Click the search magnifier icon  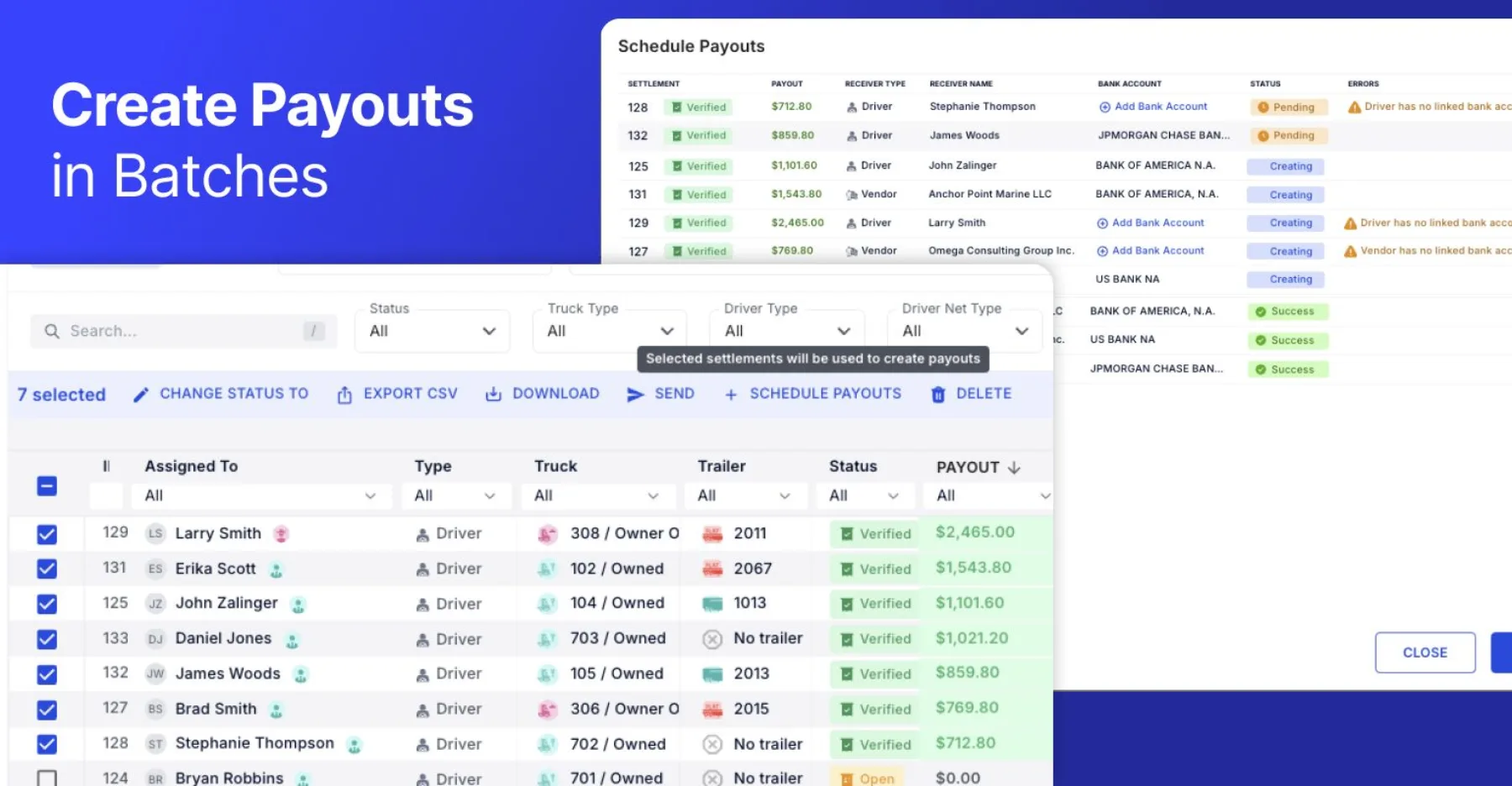coord(52,331)
